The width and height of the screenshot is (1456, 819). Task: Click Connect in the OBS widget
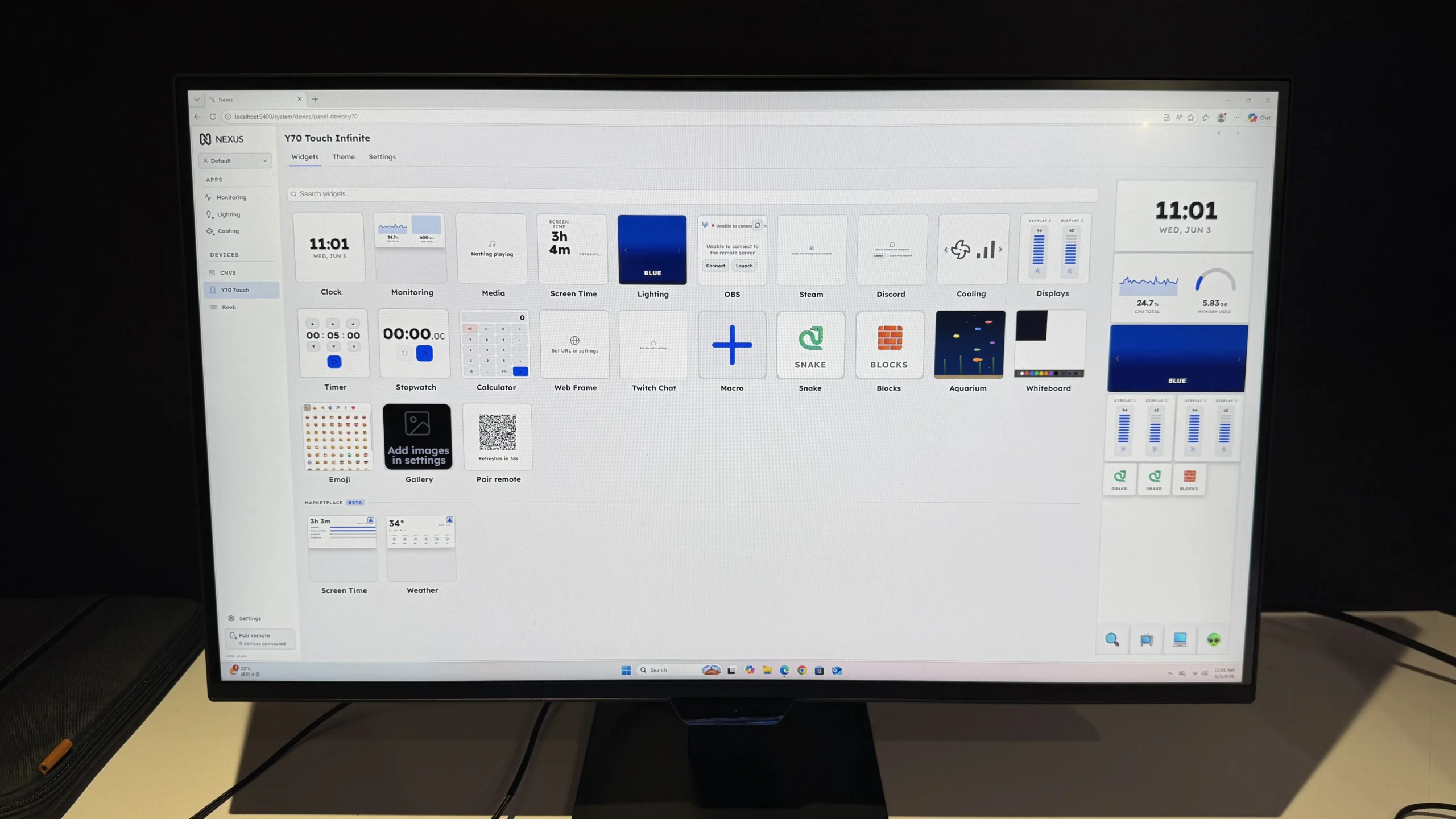click(715, 266)
